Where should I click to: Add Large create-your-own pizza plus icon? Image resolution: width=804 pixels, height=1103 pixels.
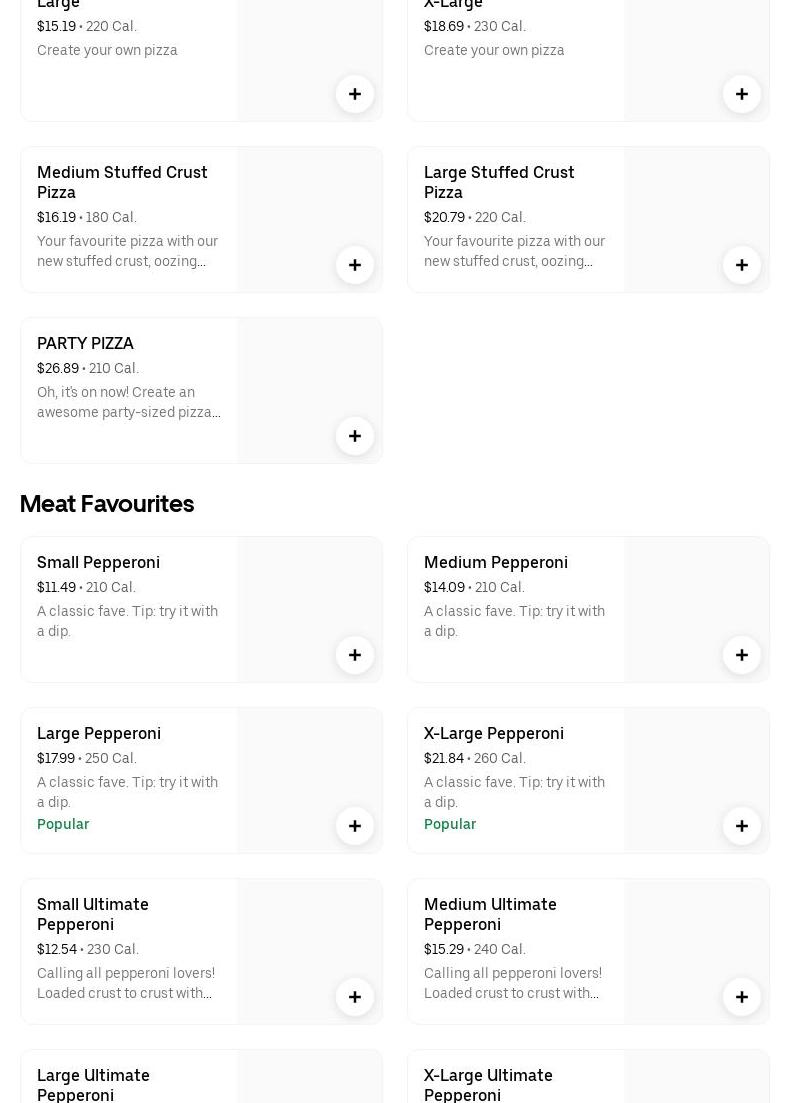[355, 94]
